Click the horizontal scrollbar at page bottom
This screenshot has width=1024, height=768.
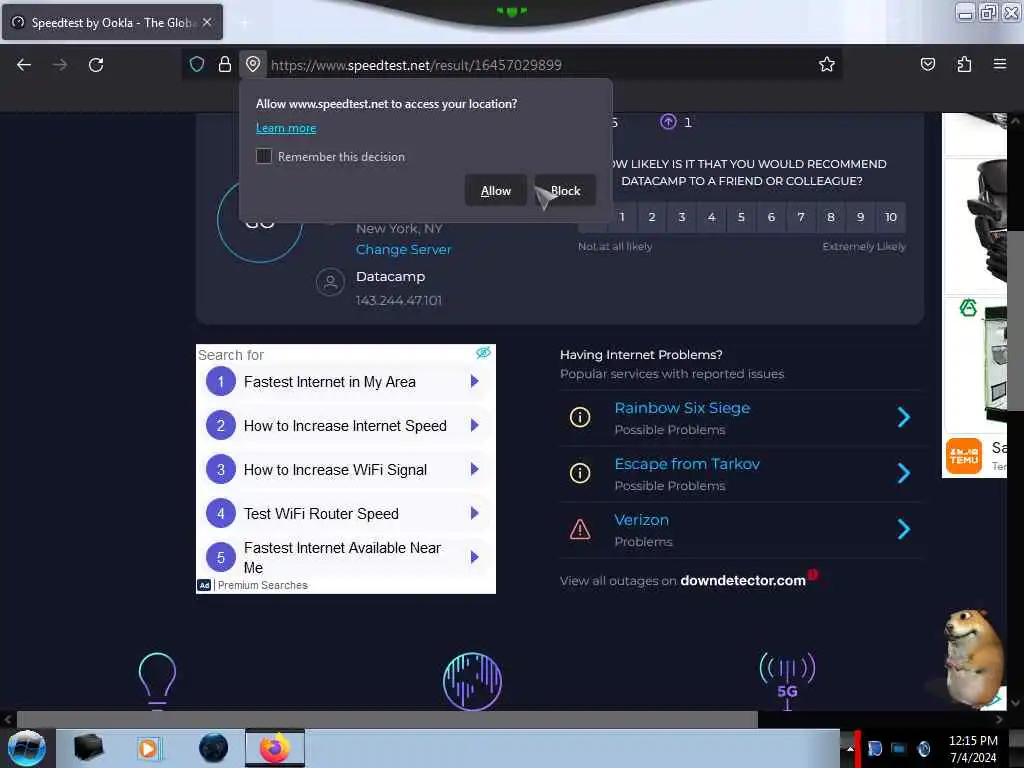387,719
